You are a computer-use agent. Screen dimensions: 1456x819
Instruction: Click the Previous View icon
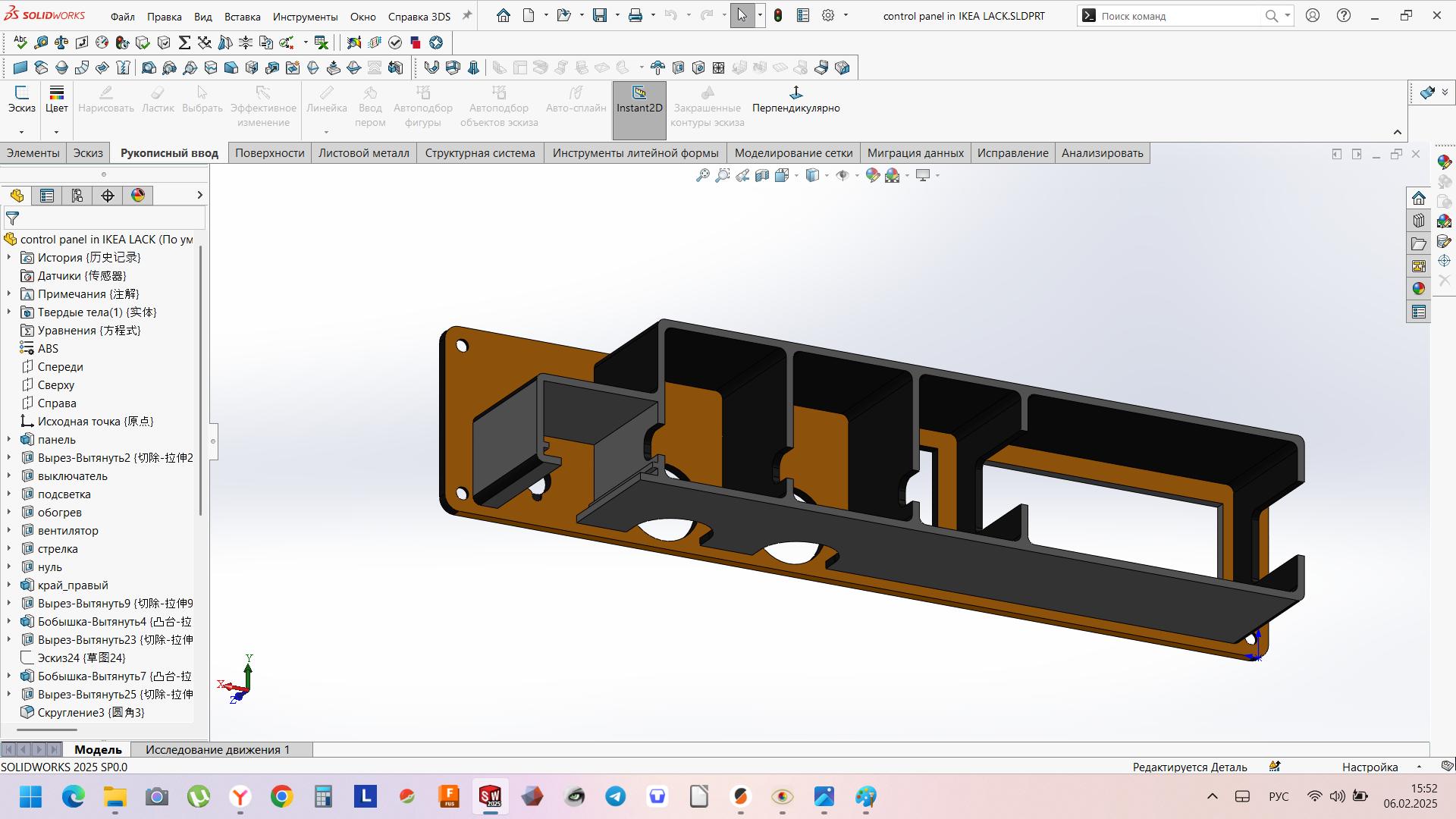click(742, 175)
